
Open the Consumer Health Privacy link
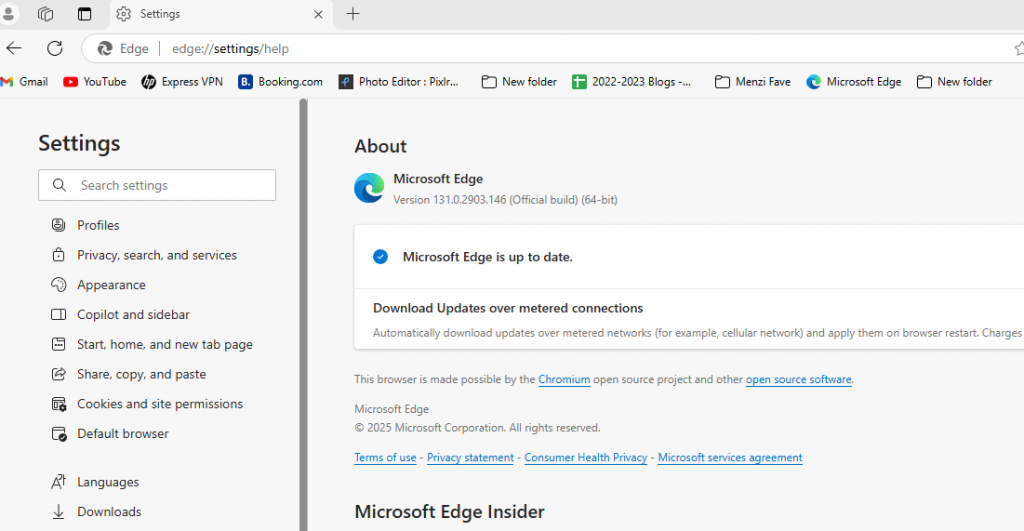pyautogui.click(x=586, y=458)
